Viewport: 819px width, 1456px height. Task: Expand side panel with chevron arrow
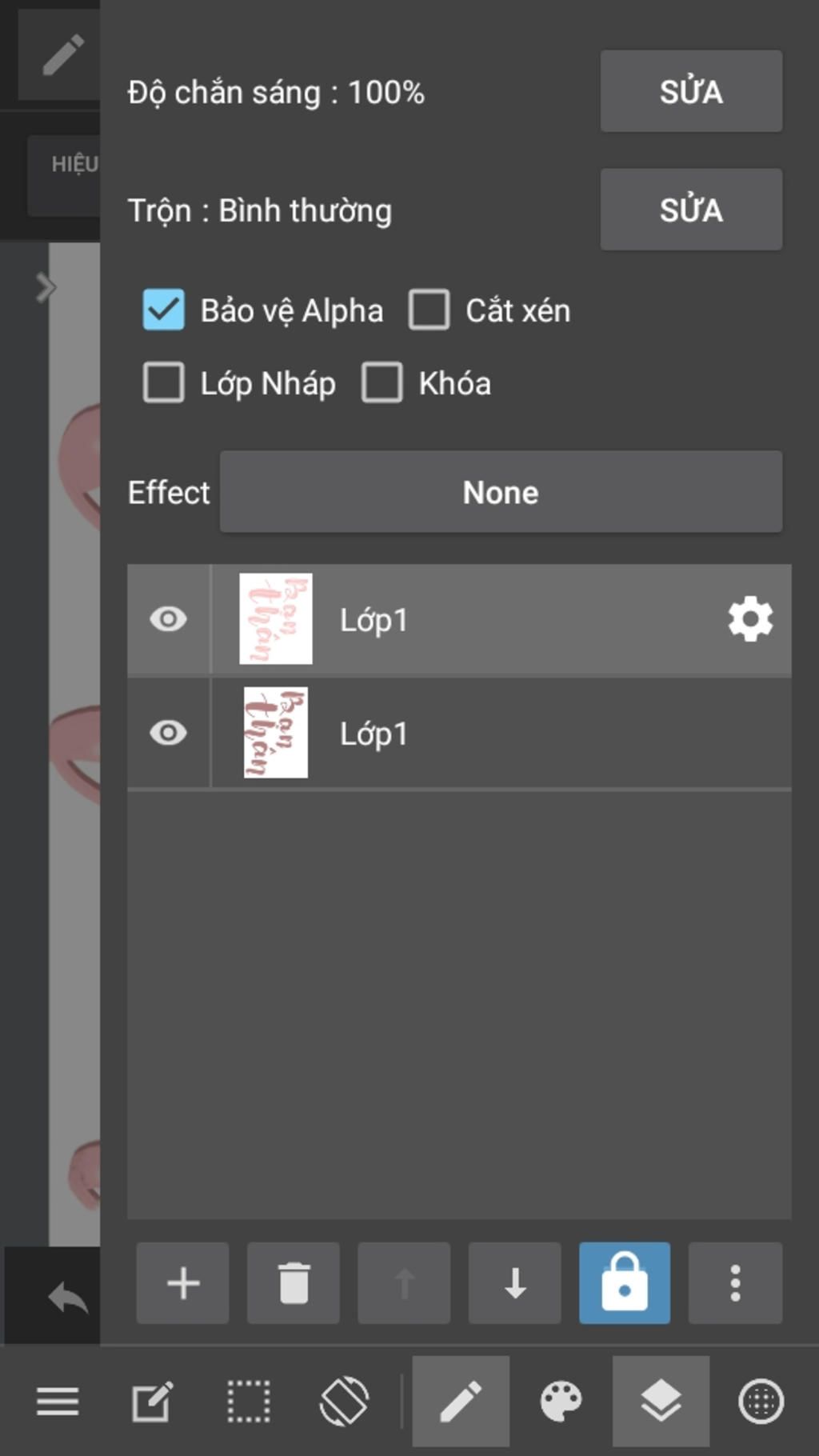coord(46,287)
